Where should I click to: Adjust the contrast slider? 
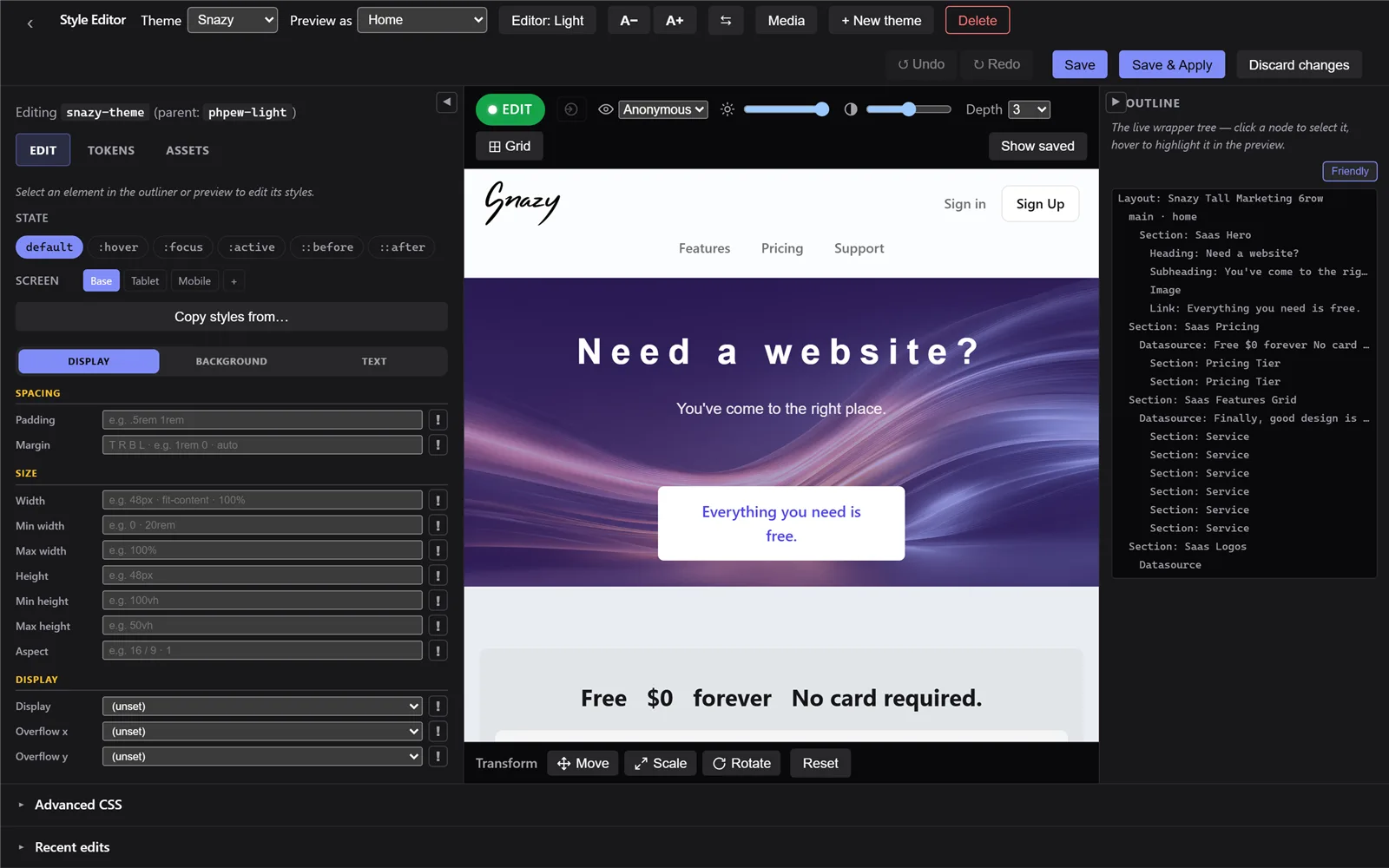[x=909, y=109]
